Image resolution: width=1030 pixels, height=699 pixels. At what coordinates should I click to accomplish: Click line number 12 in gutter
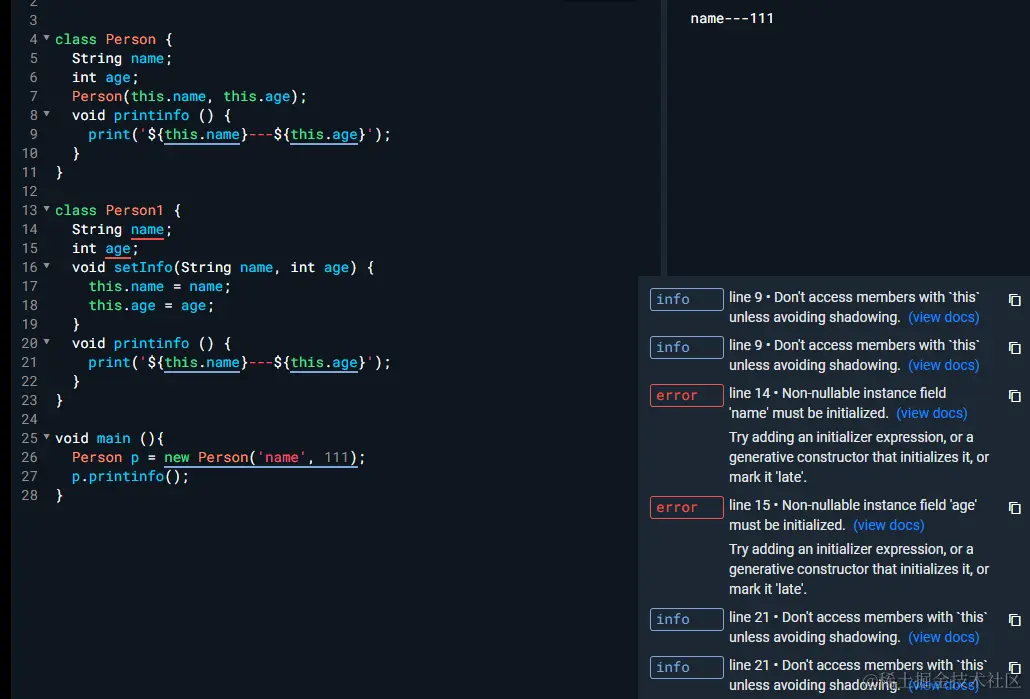tap(30, 191)
